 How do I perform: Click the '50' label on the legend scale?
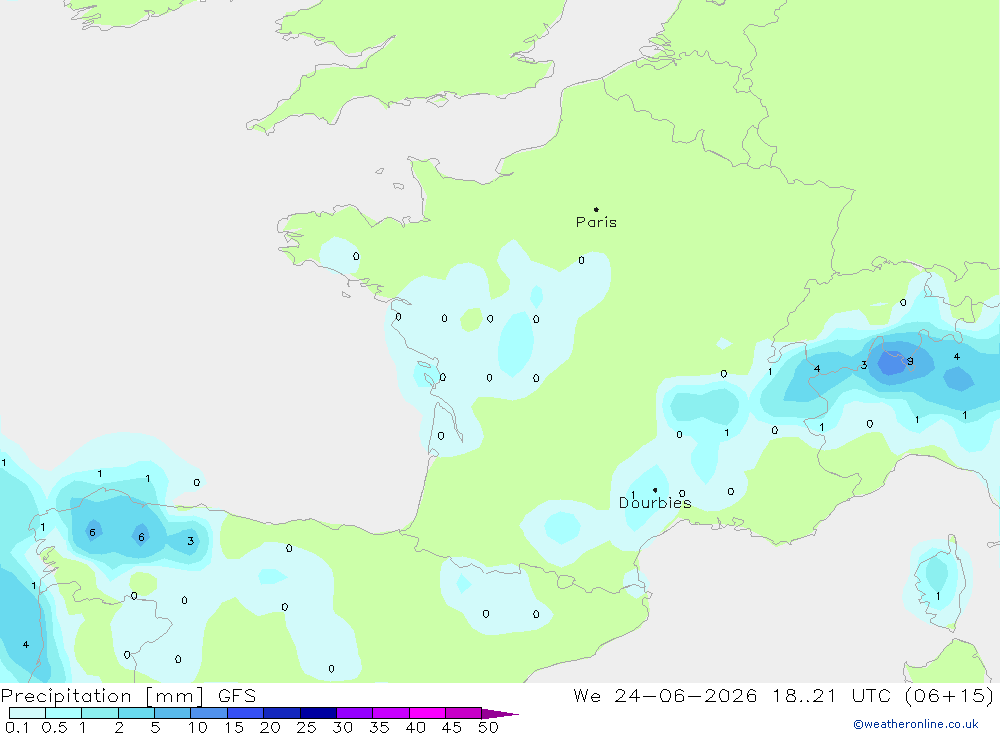click(488, 727)
